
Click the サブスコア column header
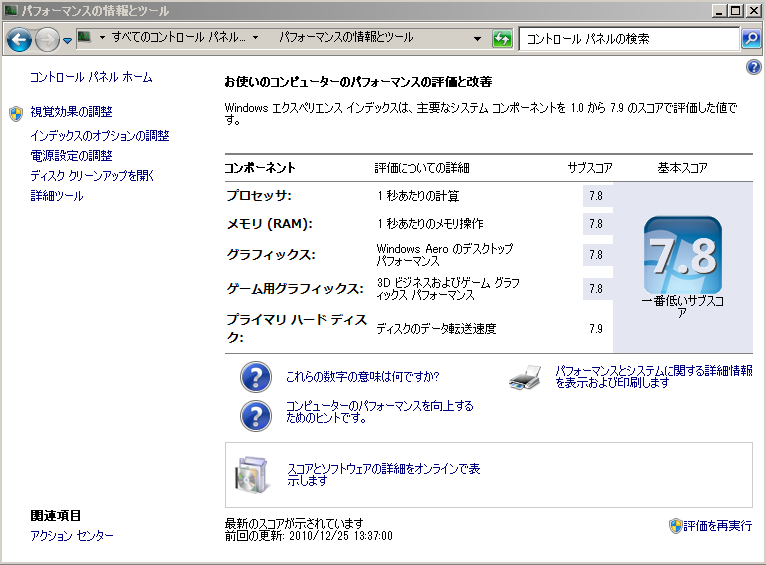tap(590, 168)
